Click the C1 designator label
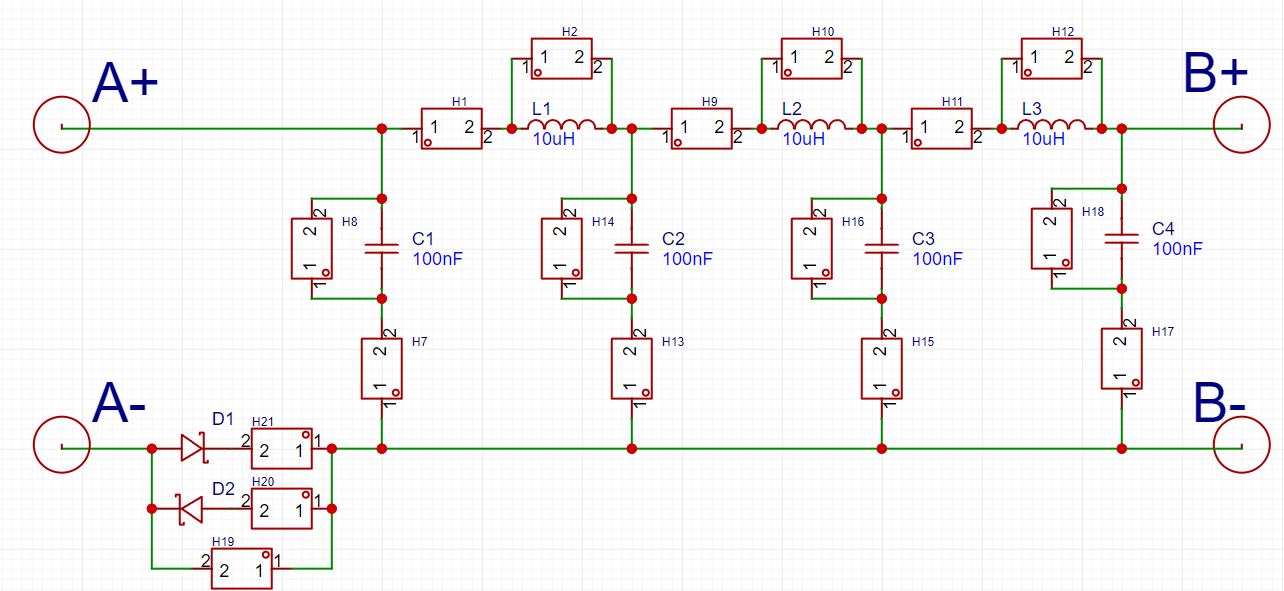This screenshot has width=1284, height=591. click(423, 240)
